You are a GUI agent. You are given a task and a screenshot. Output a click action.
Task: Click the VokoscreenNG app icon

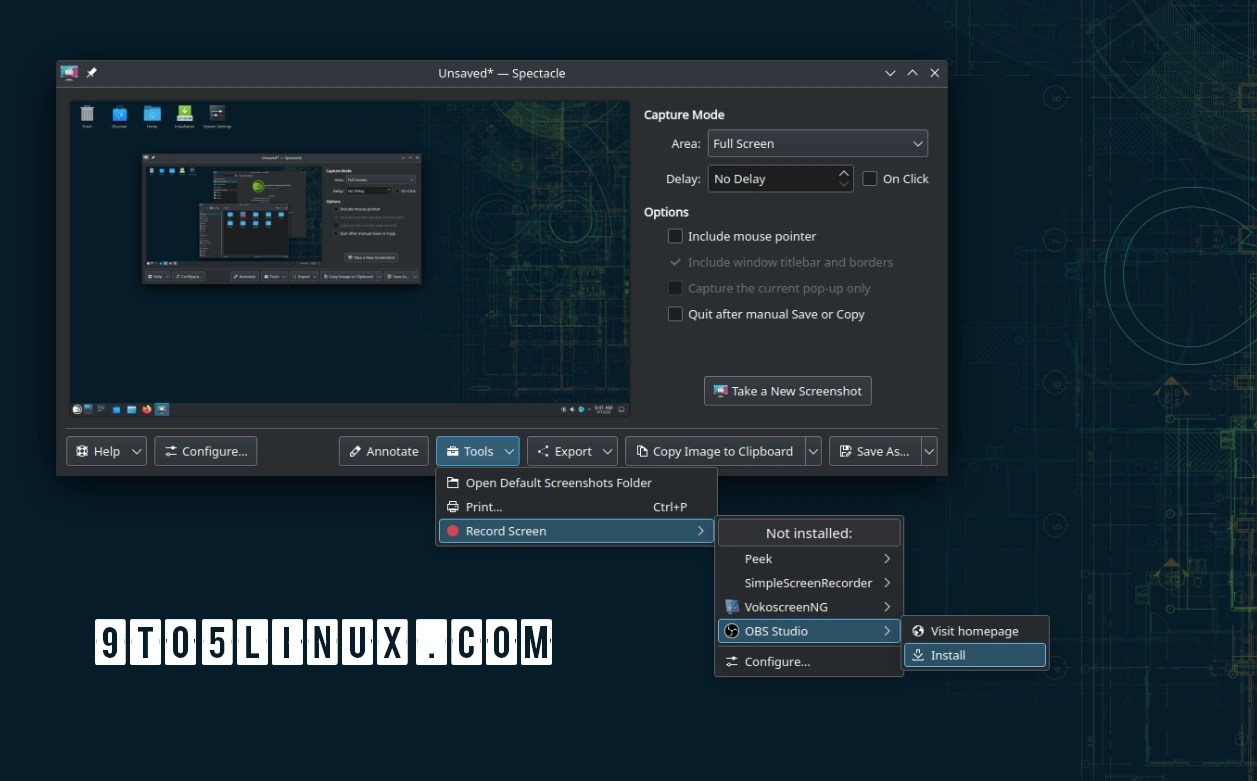click(x=732, y=607)
